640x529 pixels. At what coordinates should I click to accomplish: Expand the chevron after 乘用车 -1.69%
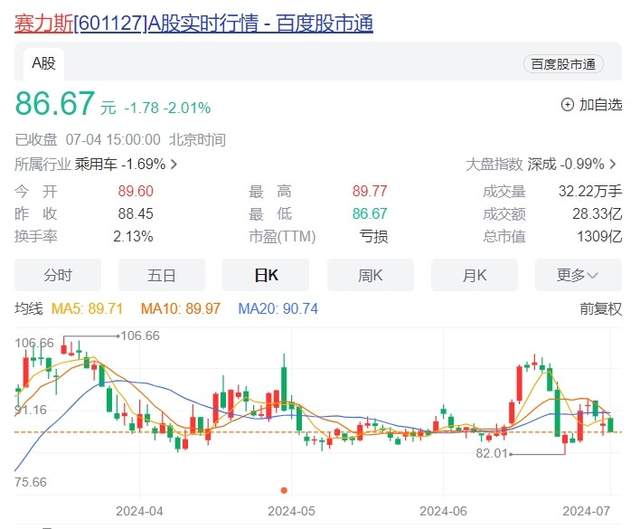point(174,164)
